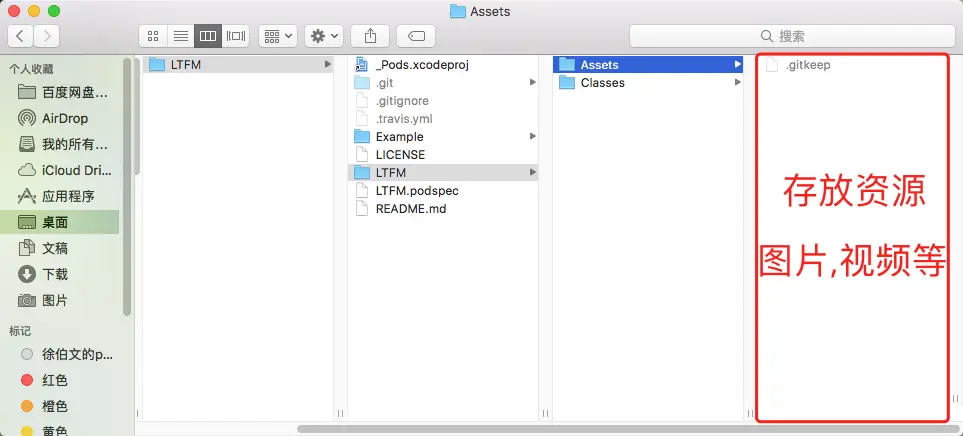Viewport: 963px width, 436px height.
Task: Open the item arrangement dropdown
Action: pos(278,36)
